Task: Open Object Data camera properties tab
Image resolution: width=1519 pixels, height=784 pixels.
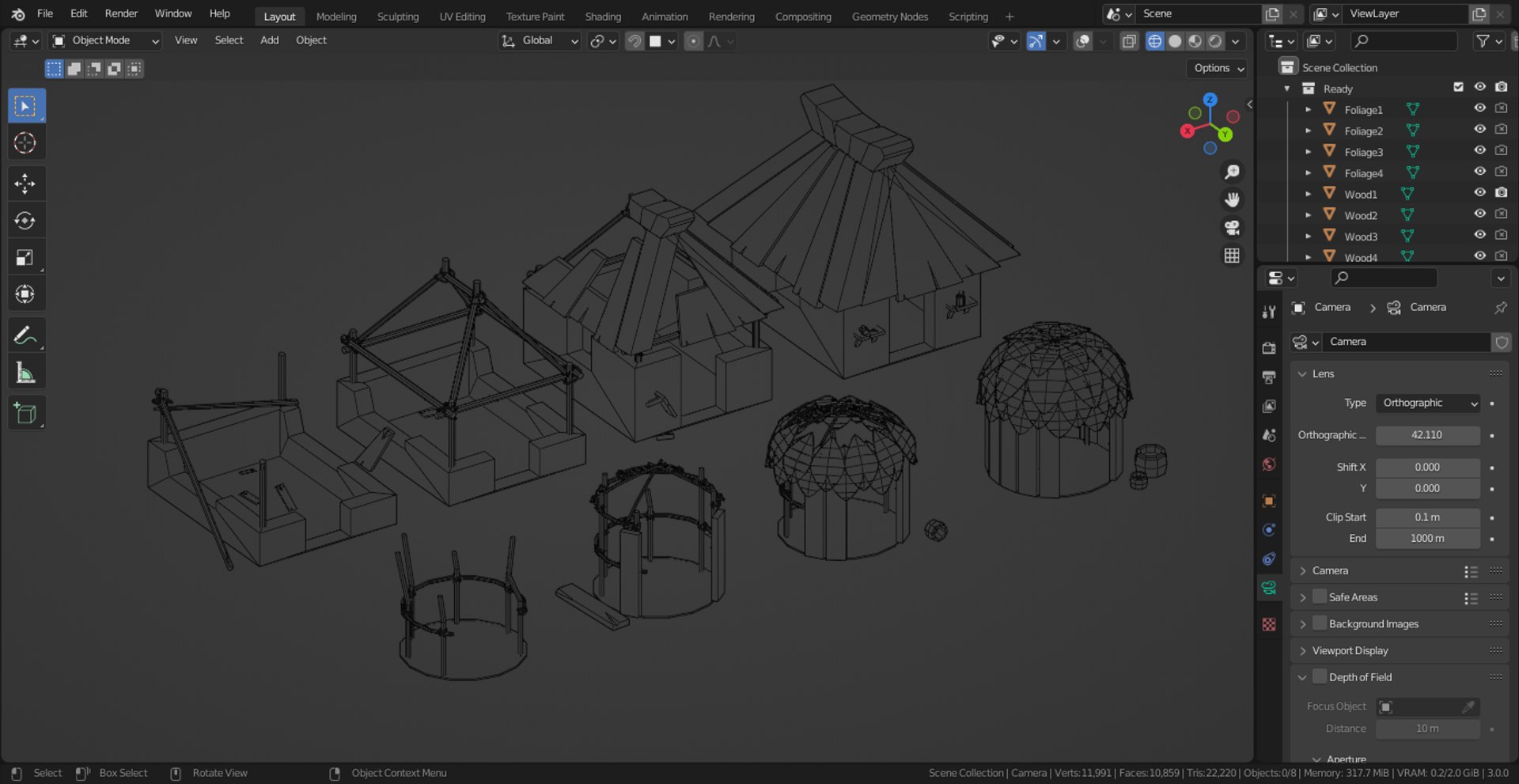Action: click(1269, 588)
